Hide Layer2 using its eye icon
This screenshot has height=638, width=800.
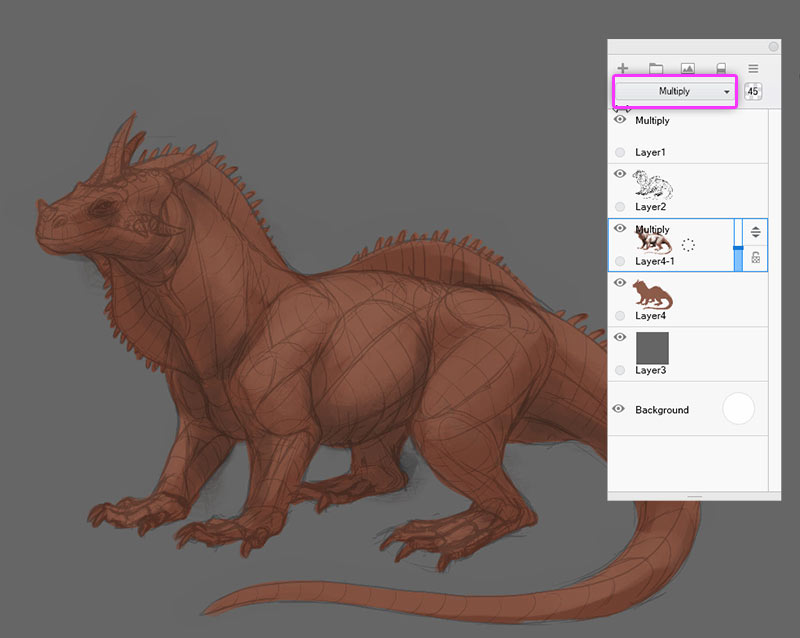[x=620, y=174]
